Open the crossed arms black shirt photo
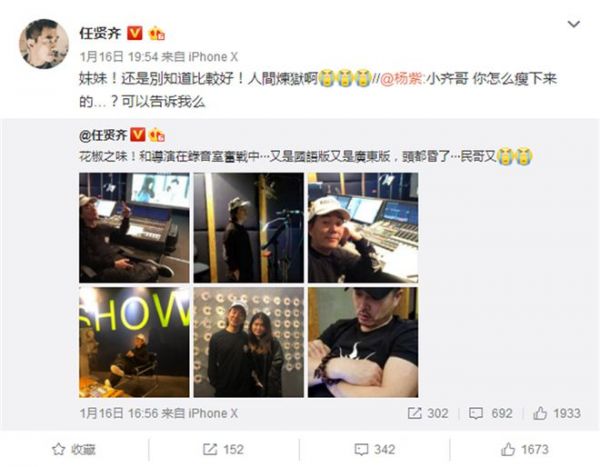The height and width of the screenshot is (467, 600). pyautogui.click(x=363, y=342)
